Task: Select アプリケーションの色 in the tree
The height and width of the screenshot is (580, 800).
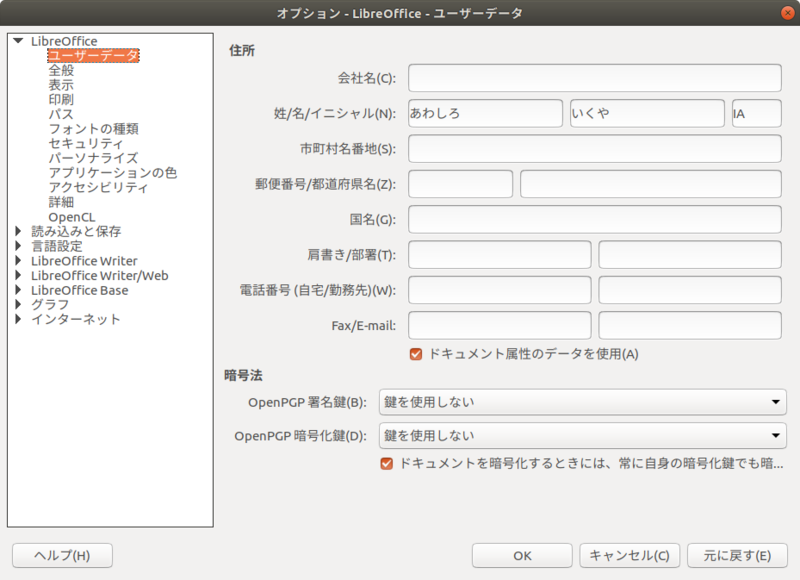Action: [112, 173]
